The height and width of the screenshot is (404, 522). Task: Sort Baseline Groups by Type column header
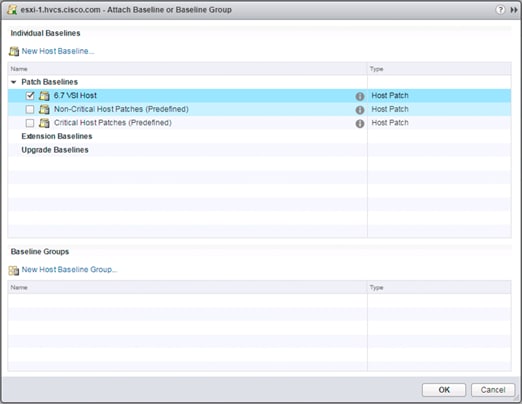439,287
